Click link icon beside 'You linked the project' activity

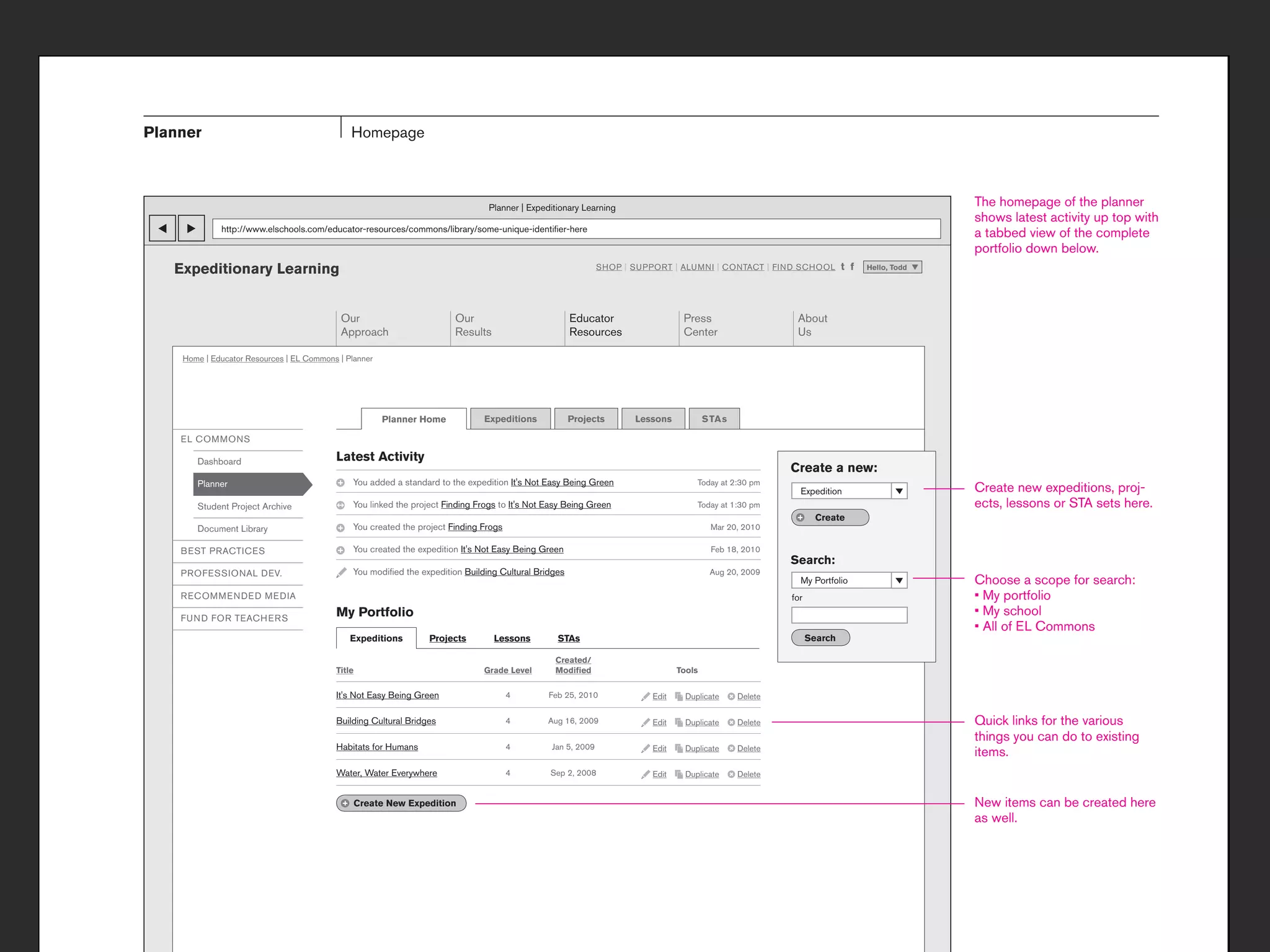tap(340, 505)
